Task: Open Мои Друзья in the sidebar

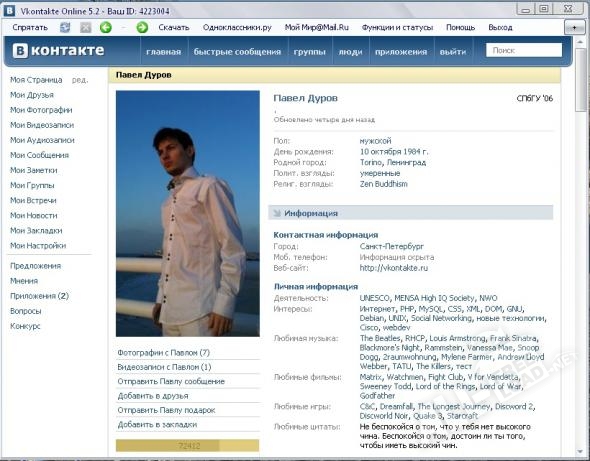Action: pos(32,95)
